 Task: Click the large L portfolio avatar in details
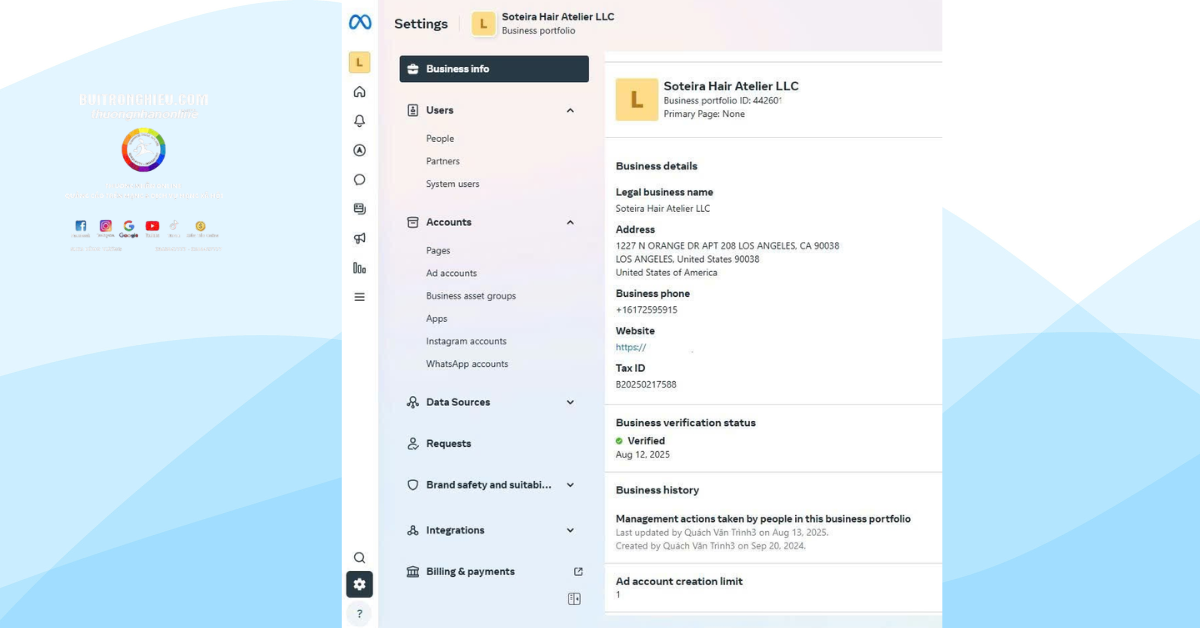click(637, 100)
